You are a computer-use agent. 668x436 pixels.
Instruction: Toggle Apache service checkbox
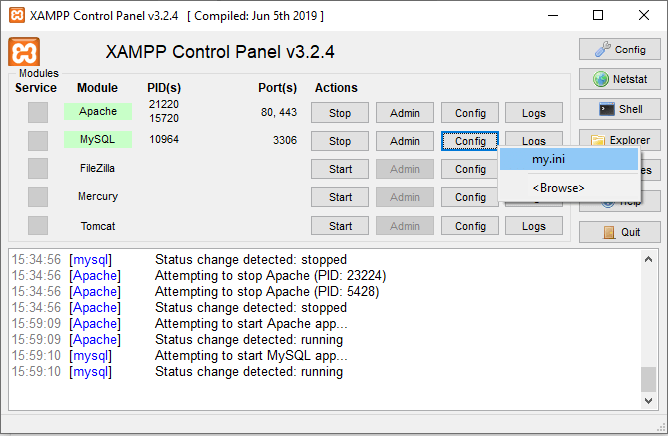pyautogui.click(x=37, y=113)
